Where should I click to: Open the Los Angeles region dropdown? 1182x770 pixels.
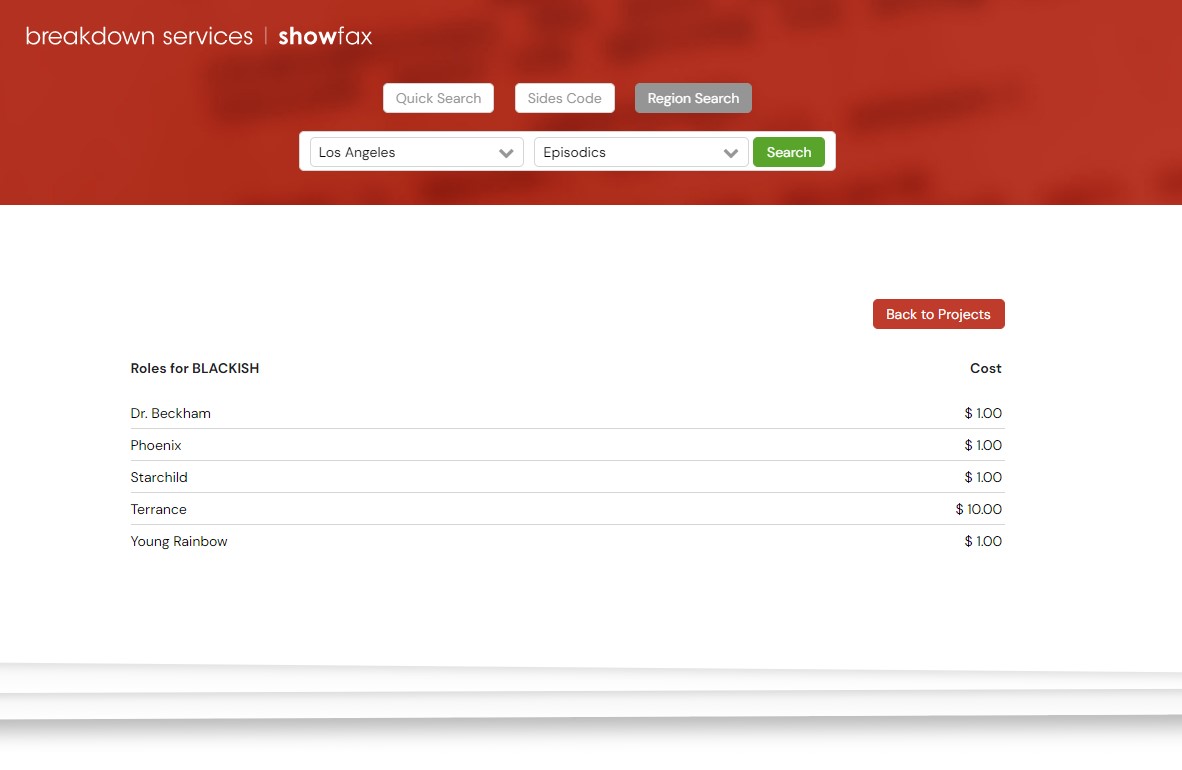416,152
